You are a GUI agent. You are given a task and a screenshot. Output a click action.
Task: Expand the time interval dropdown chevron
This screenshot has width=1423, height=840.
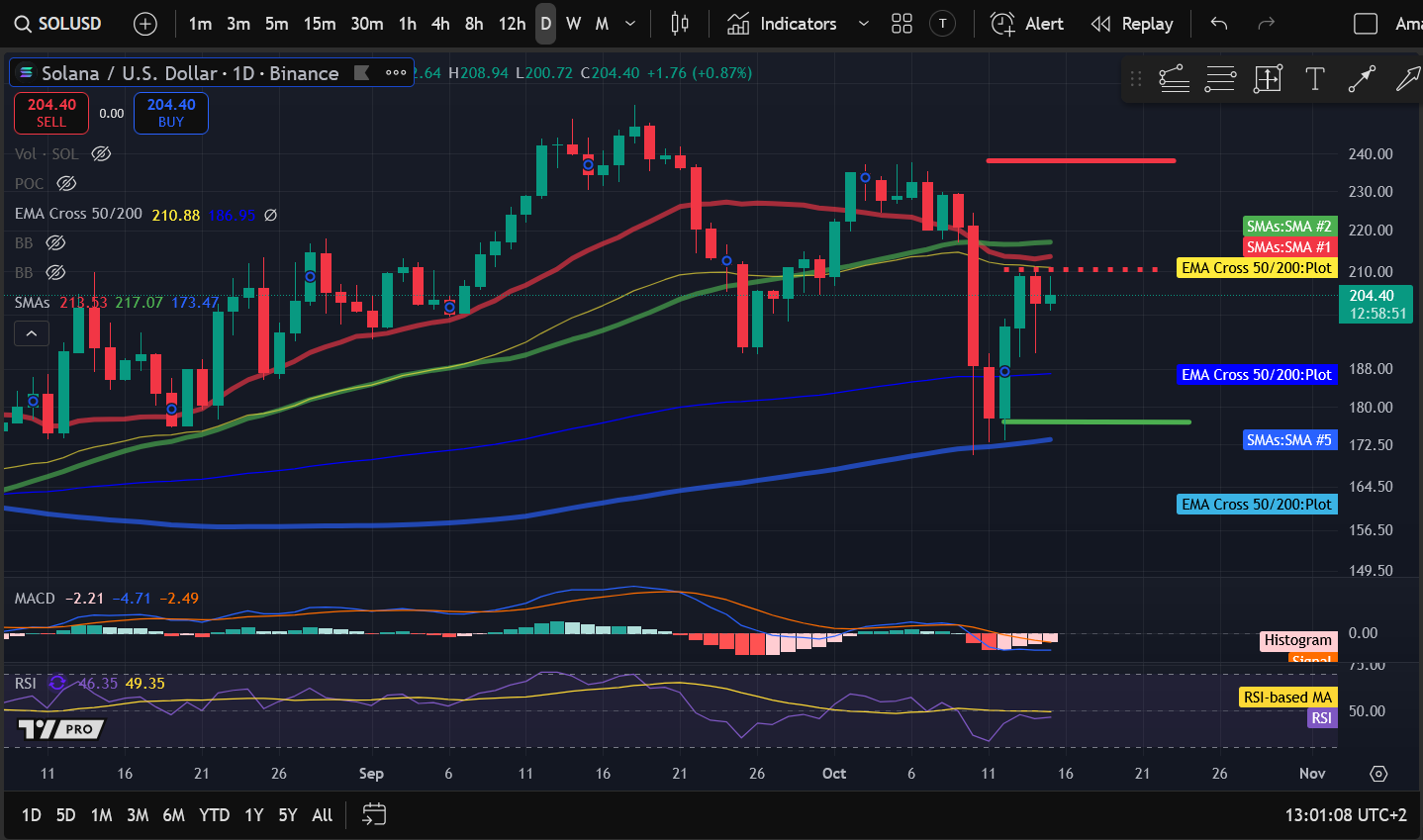(630, 24)
